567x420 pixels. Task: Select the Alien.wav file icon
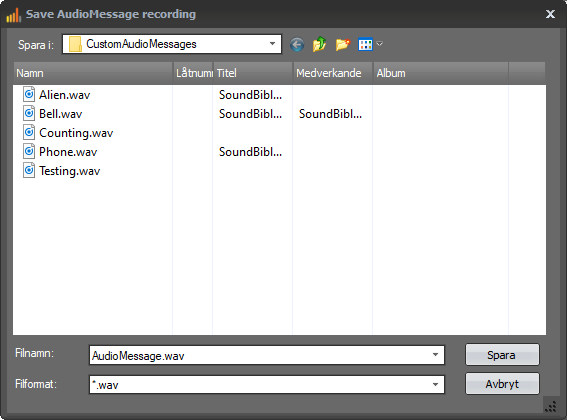coord(29,94)
